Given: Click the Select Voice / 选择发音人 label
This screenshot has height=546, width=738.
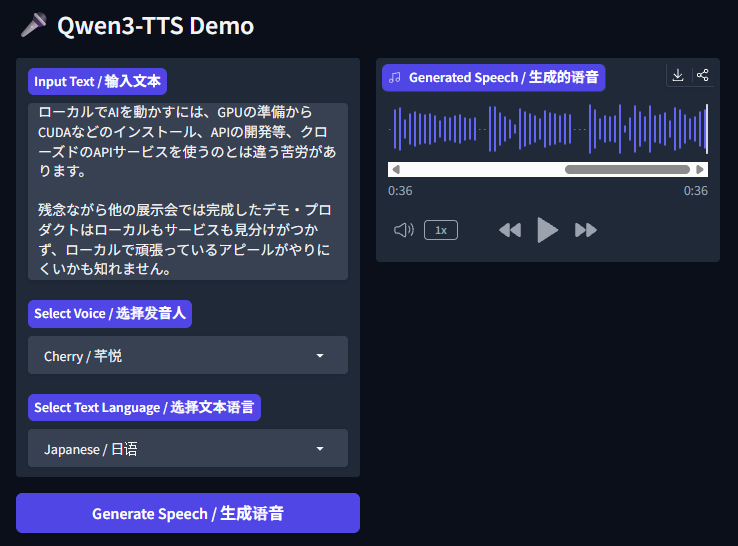Looking at the screenshot, I should [x=110, y=313].
